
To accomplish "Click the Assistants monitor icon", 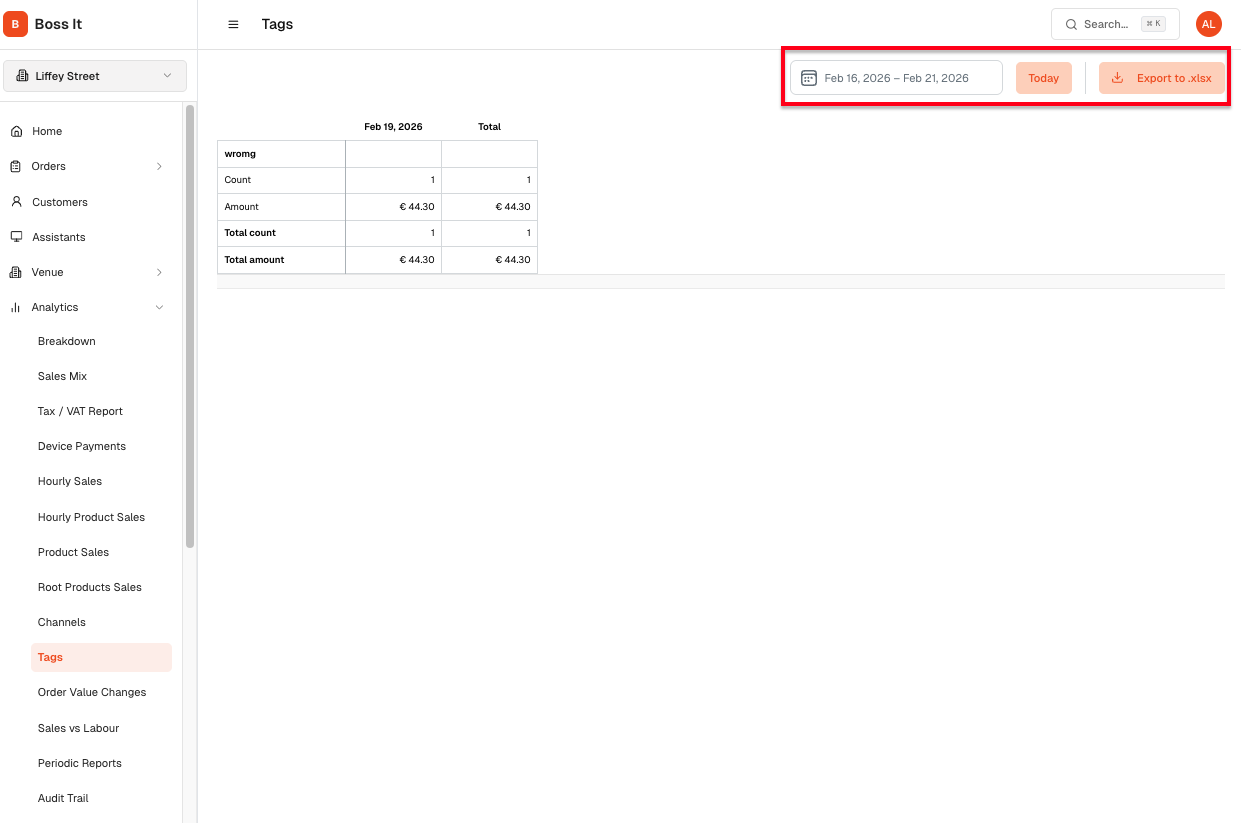I will 16,237.
